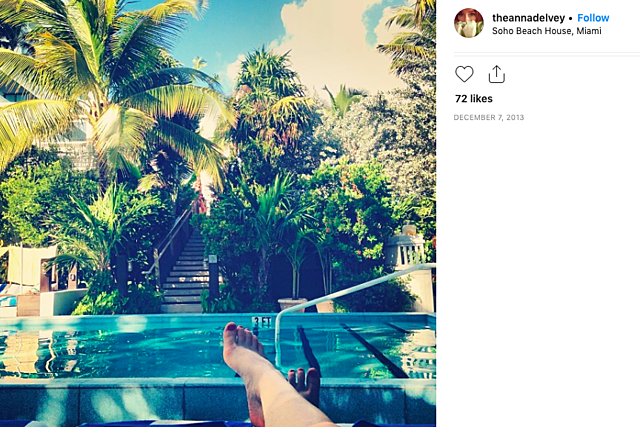The width and height of the screenshot is (640, 427).
Task: Show who liked via 72 likes
Action: (x=473, y=99)
